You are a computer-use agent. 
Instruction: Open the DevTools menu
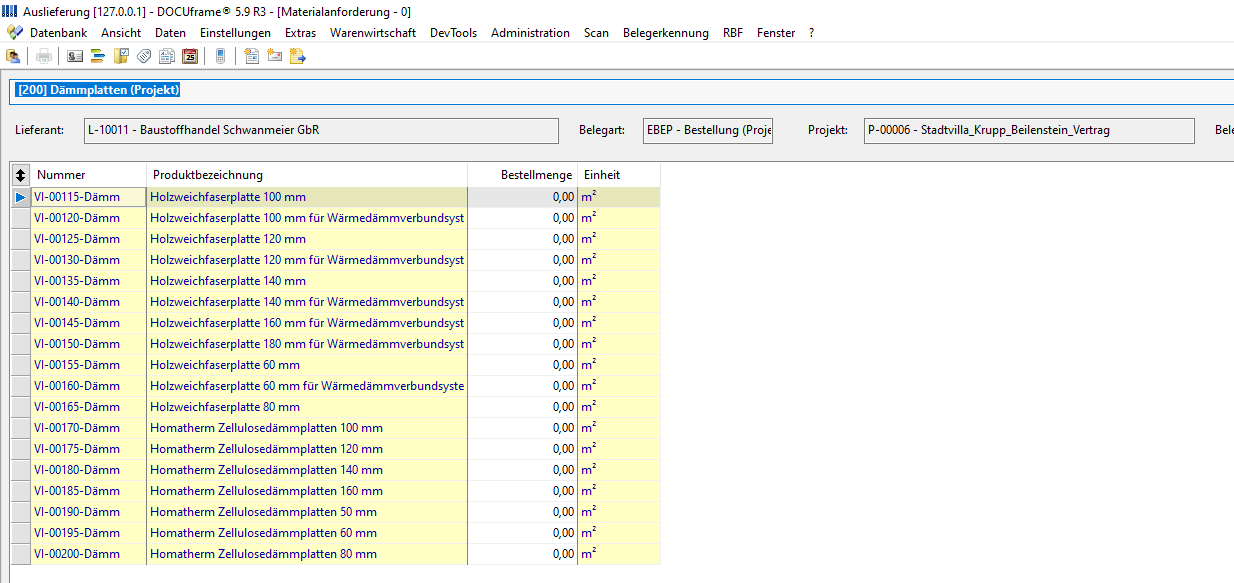pos(454,33)
